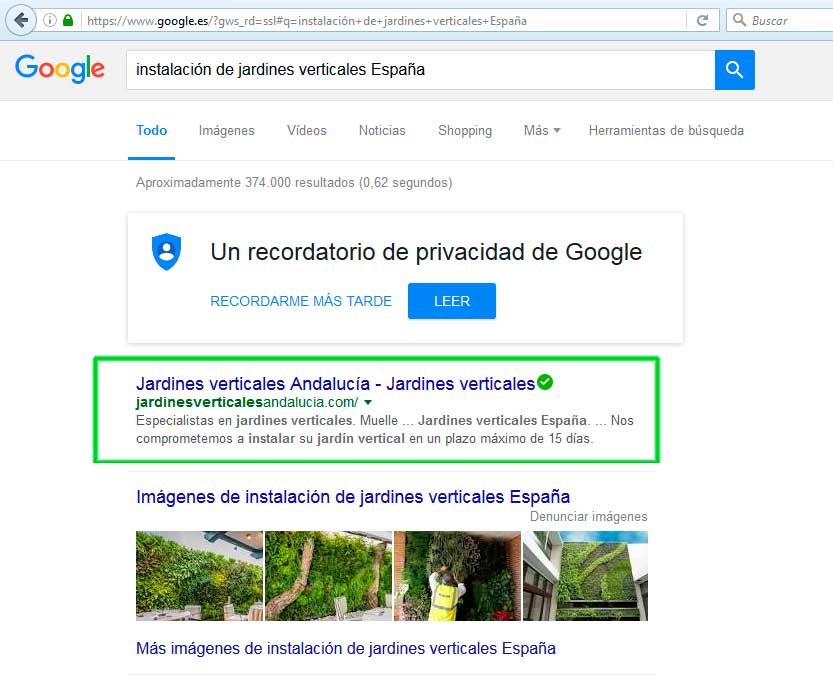Screen dimensions: 833x676
Task: Open Más imágenes de instalación link
Action: point(346,648)
